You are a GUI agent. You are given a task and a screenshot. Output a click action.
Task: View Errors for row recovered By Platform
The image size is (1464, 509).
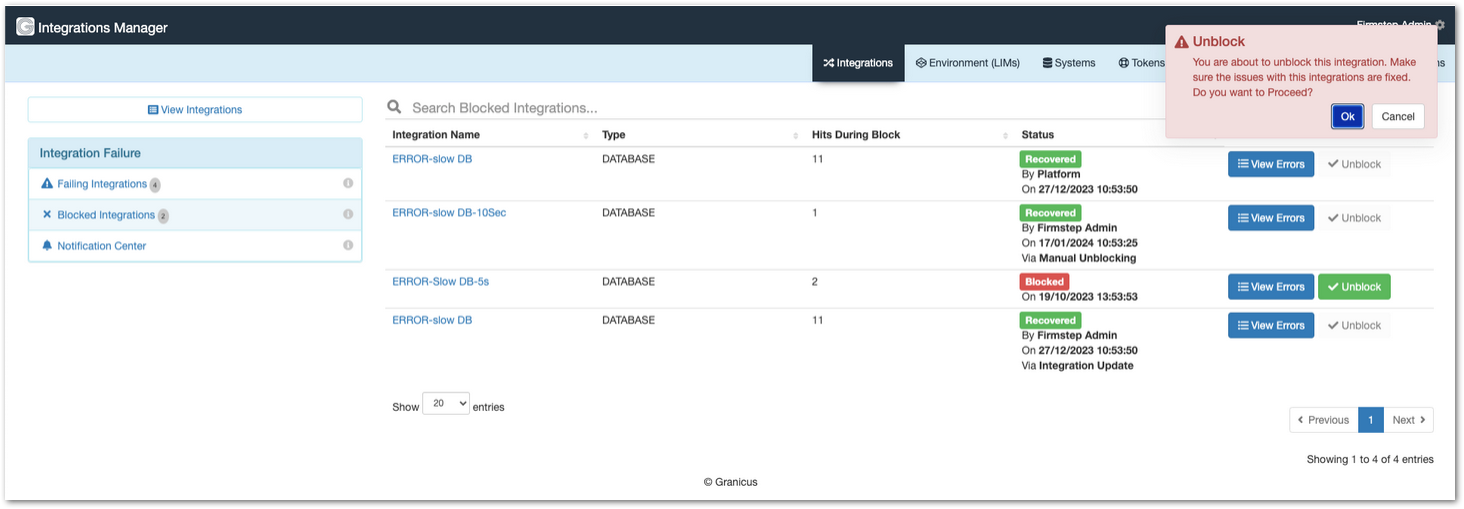coord(1271,164)
